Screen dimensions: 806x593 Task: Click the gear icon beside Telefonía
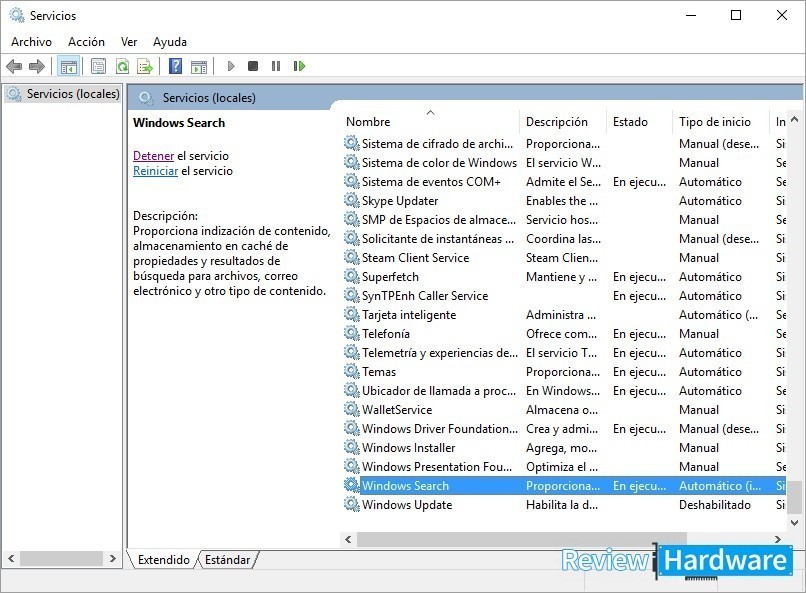[x=352, y=333]
